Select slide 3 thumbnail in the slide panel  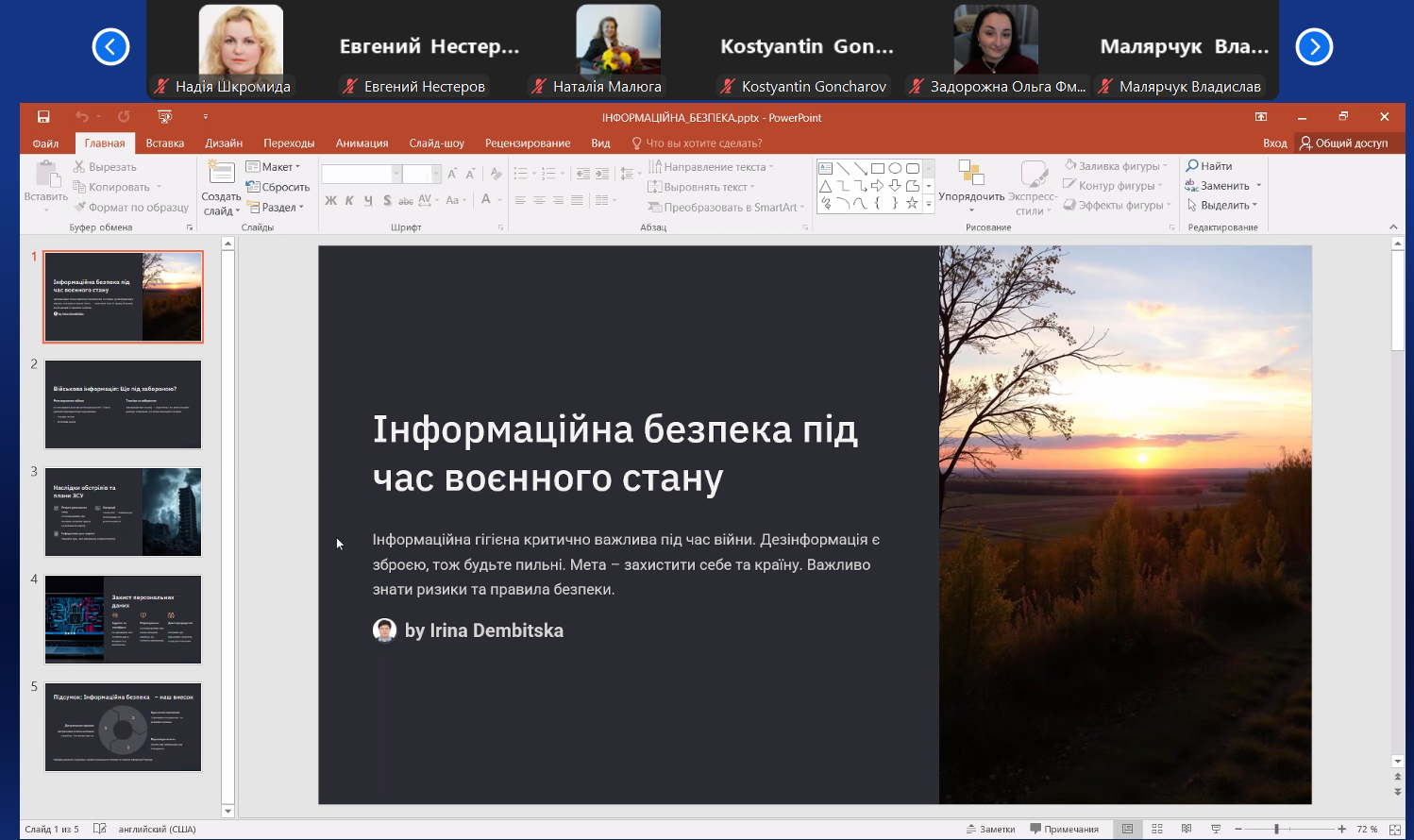123,512
